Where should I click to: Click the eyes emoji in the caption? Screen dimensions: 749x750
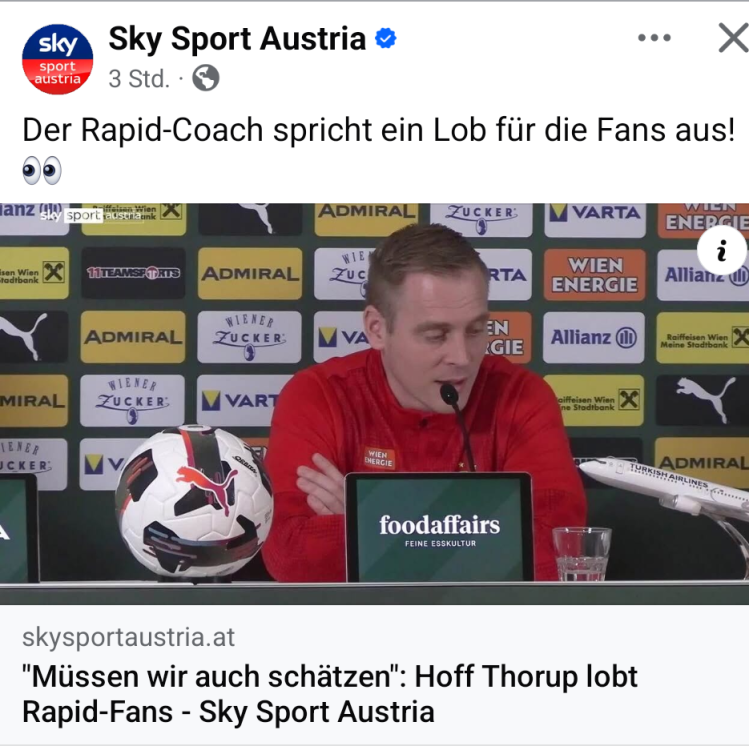42,170
